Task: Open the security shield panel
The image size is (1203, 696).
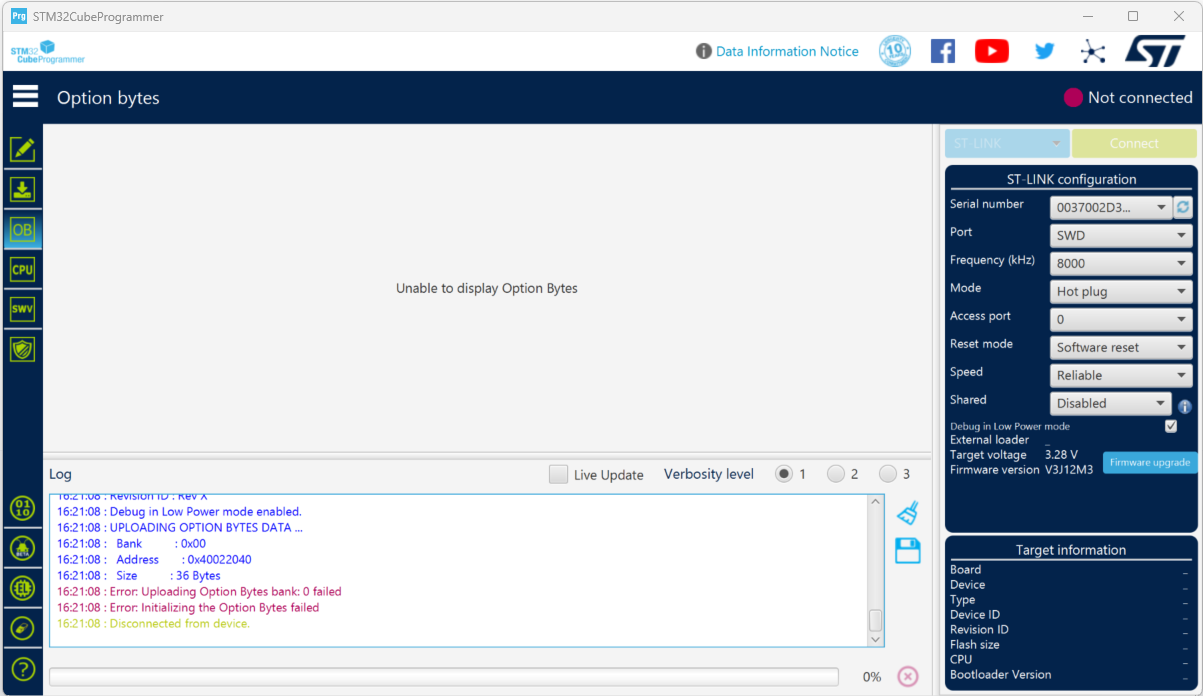Action: (22, 349)
